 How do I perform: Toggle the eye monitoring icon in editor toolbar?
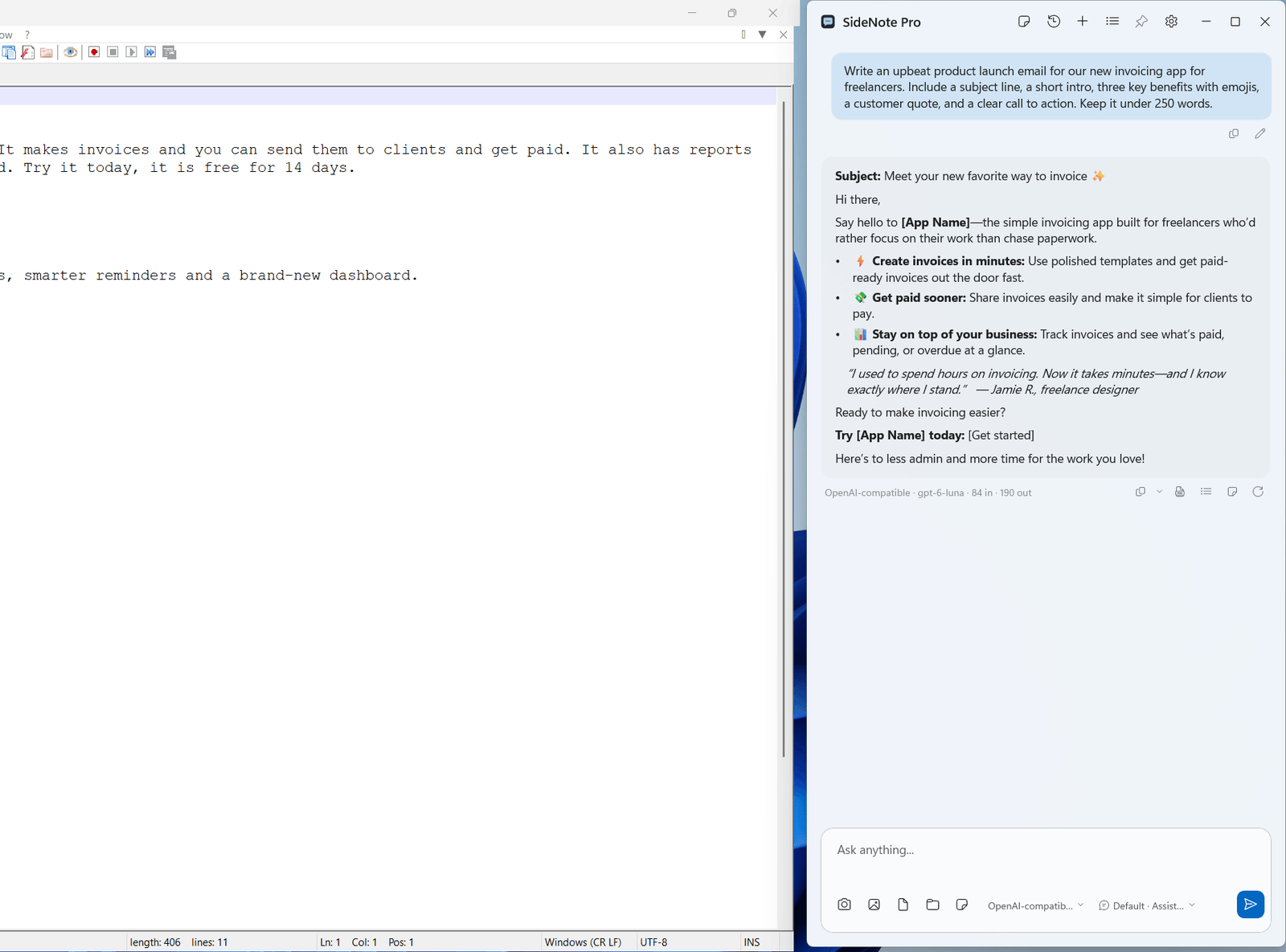click(71, 52)
